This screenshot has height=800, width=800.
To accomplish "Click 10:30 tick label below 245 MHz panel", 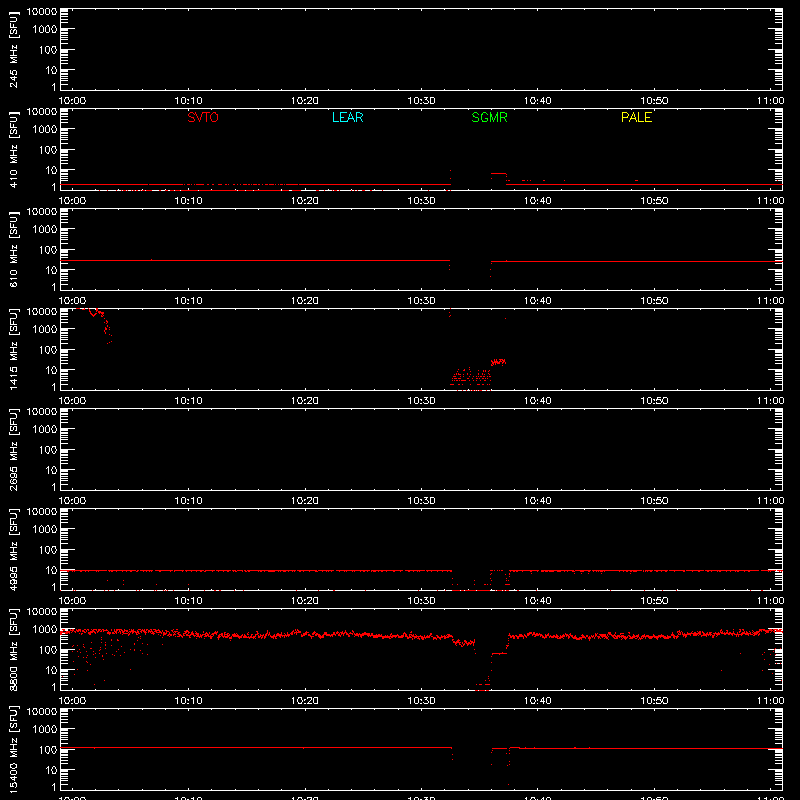I will click(421, 101).
